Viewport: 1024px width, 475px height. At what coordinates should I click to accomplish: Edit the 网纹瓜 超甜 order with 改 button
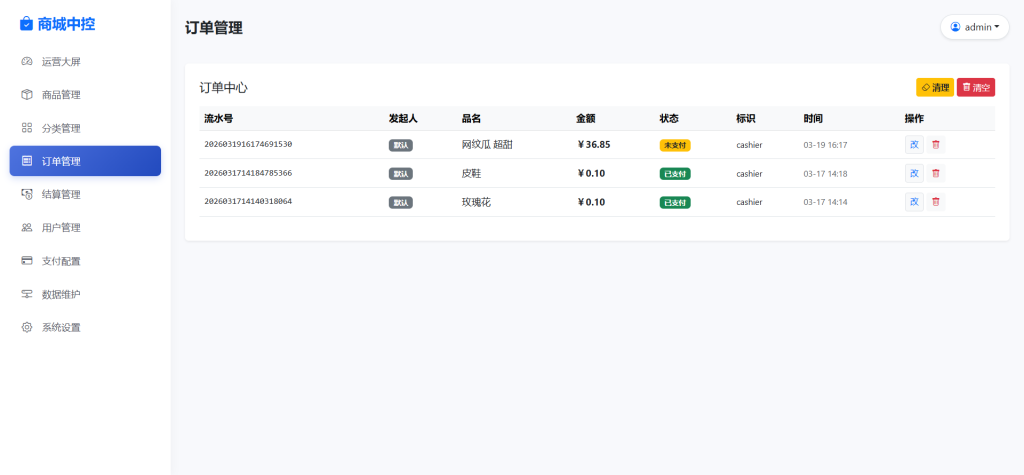(914, 144)
